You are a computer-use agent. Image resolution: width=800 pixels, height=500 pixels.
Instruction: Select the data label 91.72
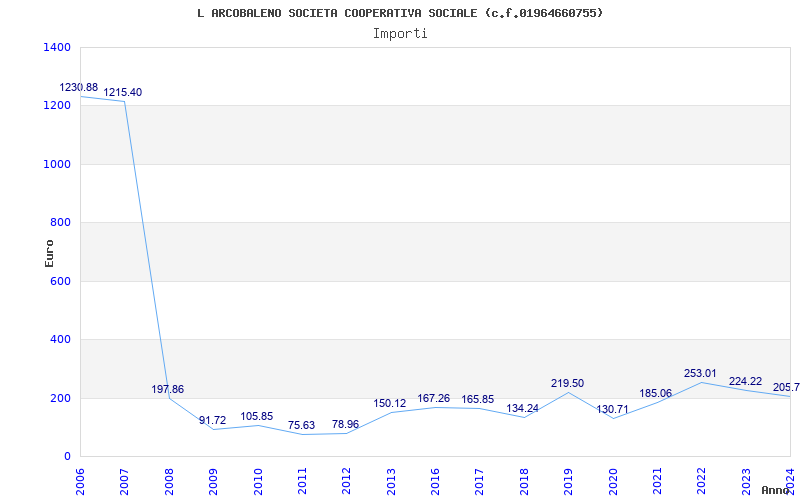coord(212,420)
